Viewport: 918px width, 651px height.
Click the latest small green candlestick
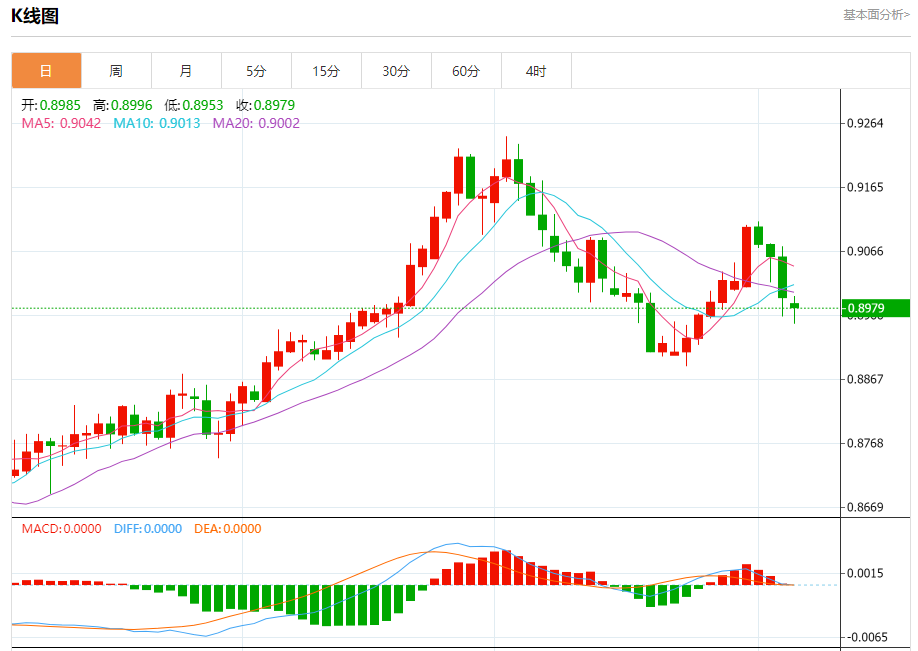[x=794, y=306]
